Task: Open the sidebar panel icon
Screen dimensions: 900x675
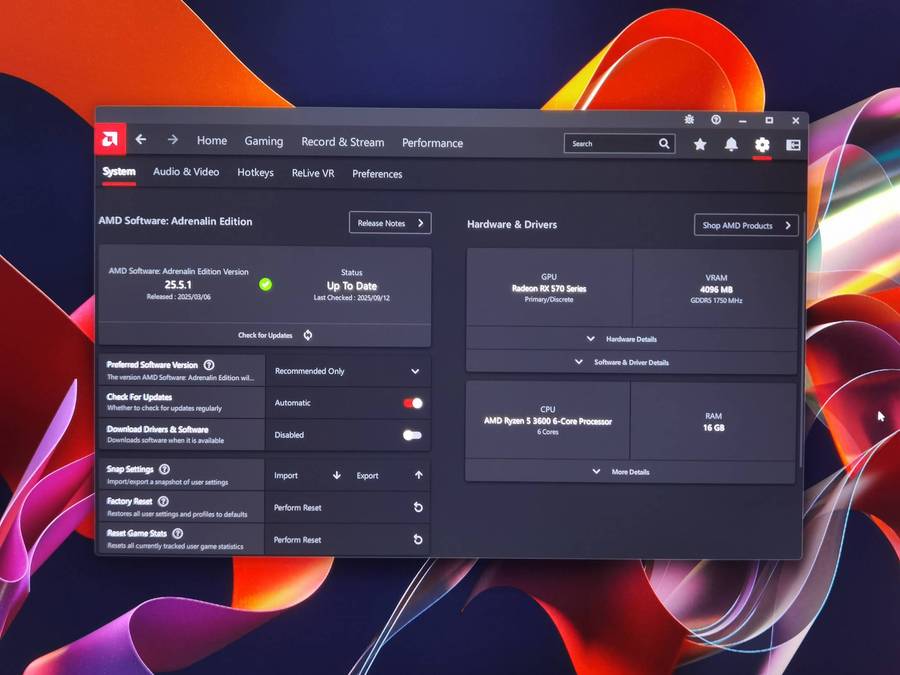Action: [x=793, y=145]
